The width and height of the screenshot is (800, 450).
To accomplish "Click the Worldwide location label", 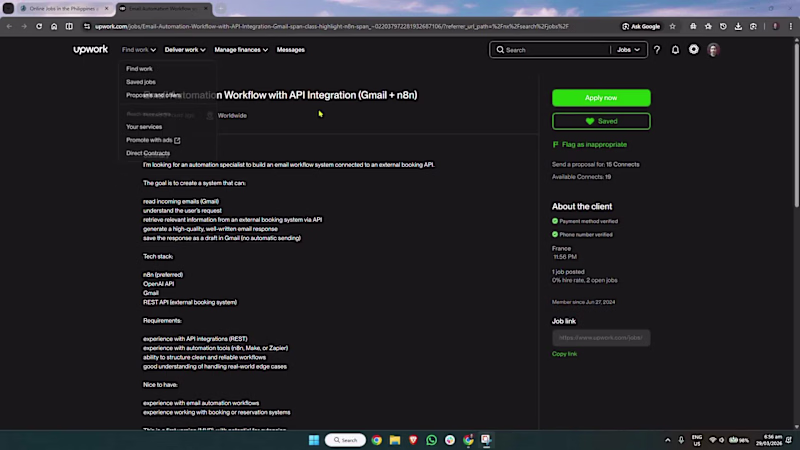I will [x=232, y=115].
